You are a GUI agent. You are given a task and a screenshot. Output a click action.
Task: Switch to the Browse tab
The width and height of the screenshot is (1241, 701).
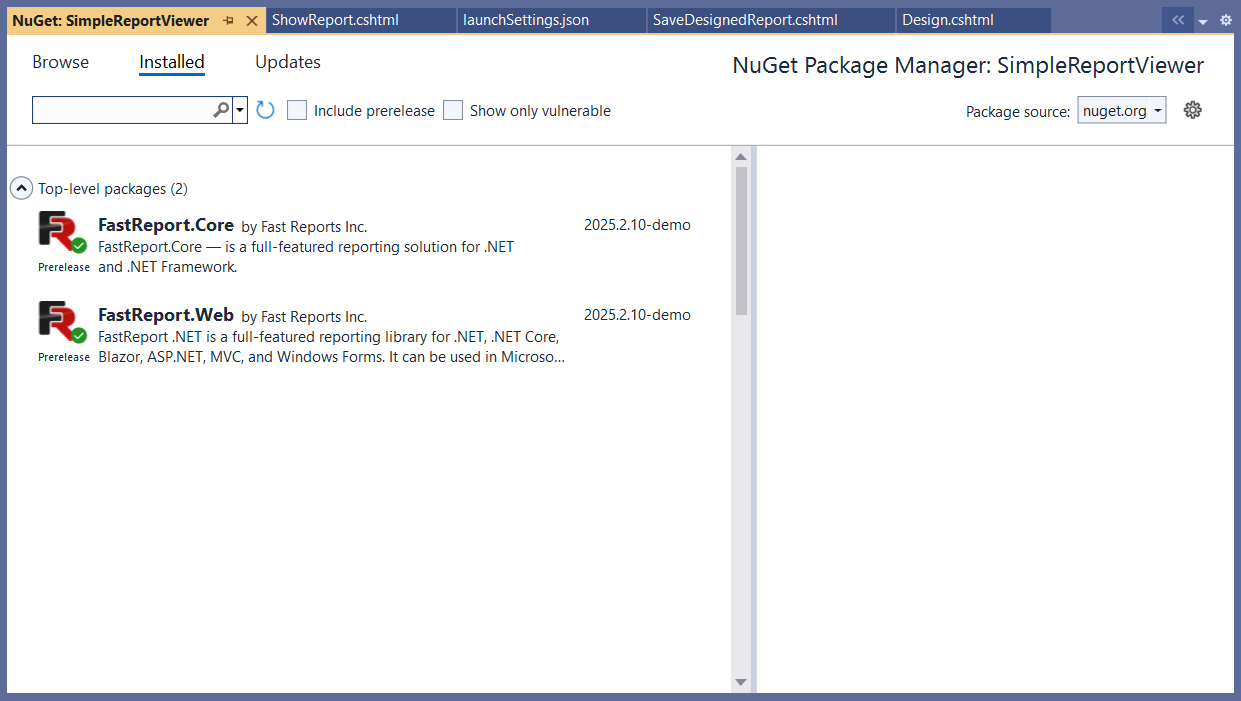point(60,62)
